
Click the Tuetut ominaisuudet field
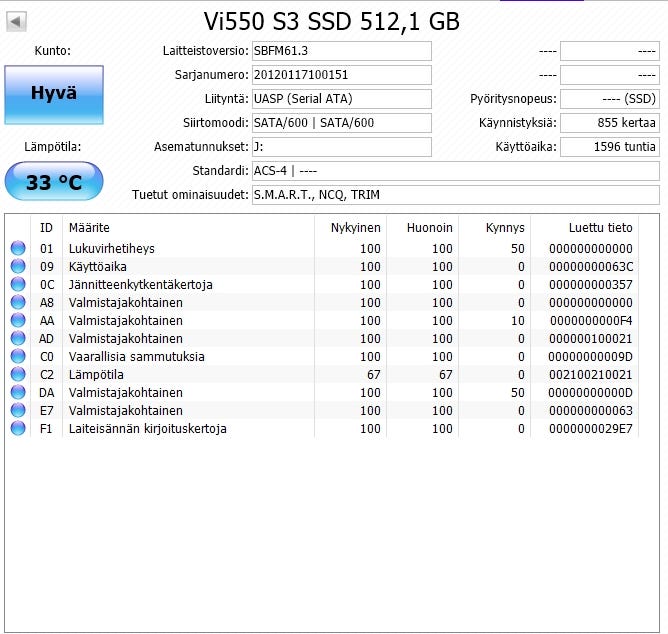click(x=456, y=195)
